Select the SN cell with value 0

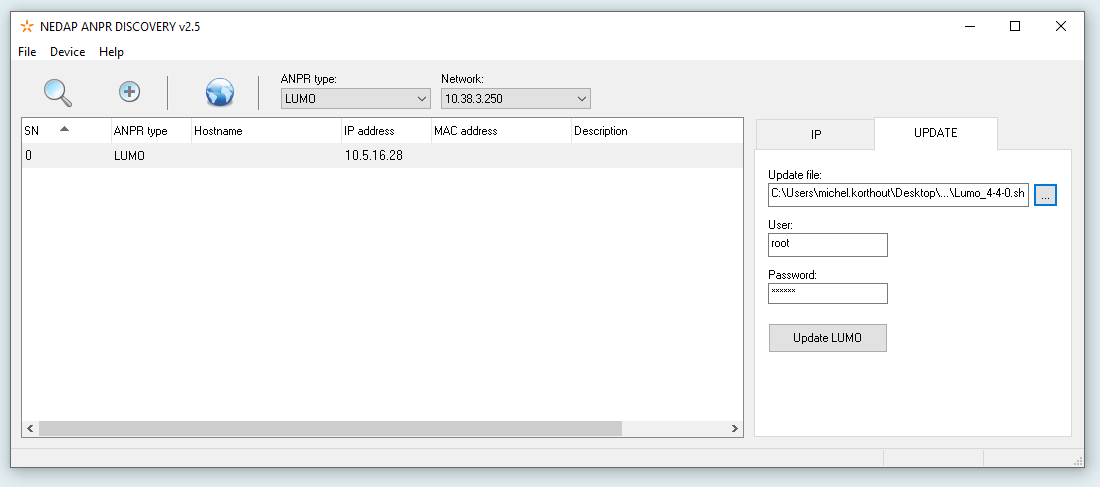point(28,156)
